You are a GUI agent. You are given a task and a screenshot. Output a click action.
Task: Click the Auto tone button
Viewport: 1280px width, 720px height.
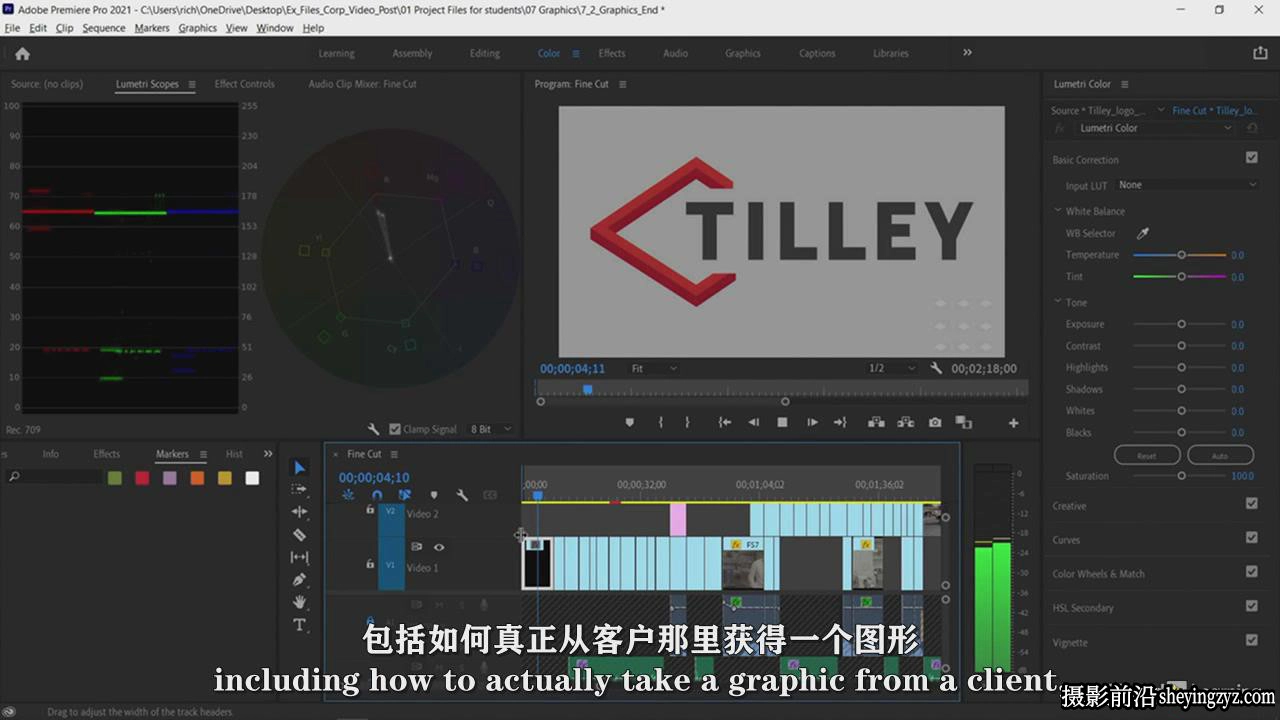pyautogui.click(x=1220, y=455)
